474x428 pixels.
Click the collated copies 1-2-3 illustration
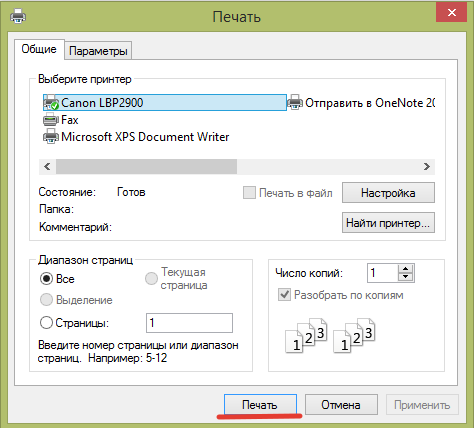330,336
